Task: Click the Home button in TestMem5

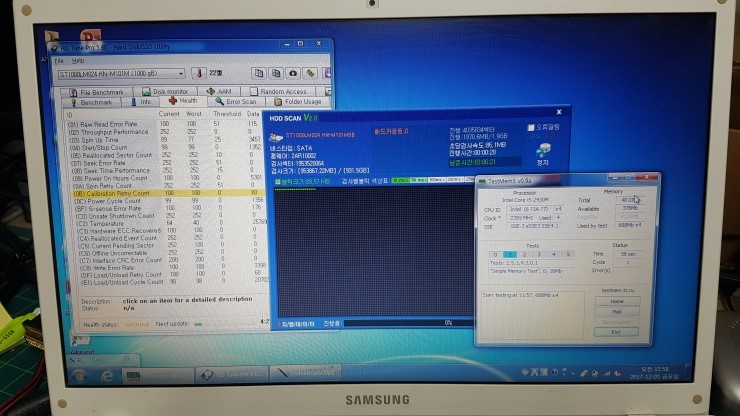Action: click(x=617, y=301)
